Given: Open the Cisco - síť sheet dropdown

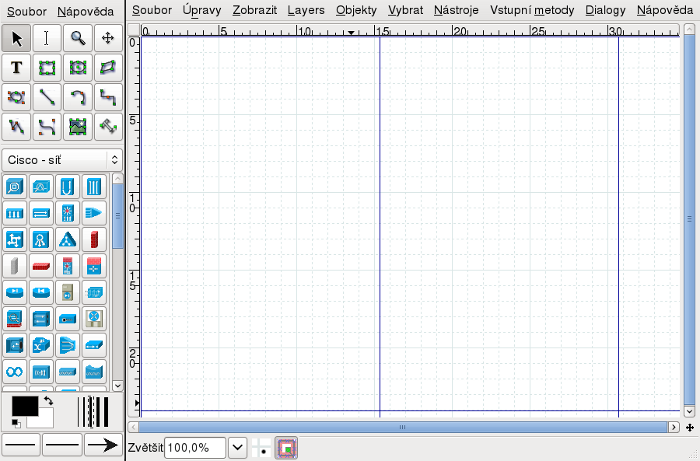Looking at the screenshot, I should tap(61, 159).
